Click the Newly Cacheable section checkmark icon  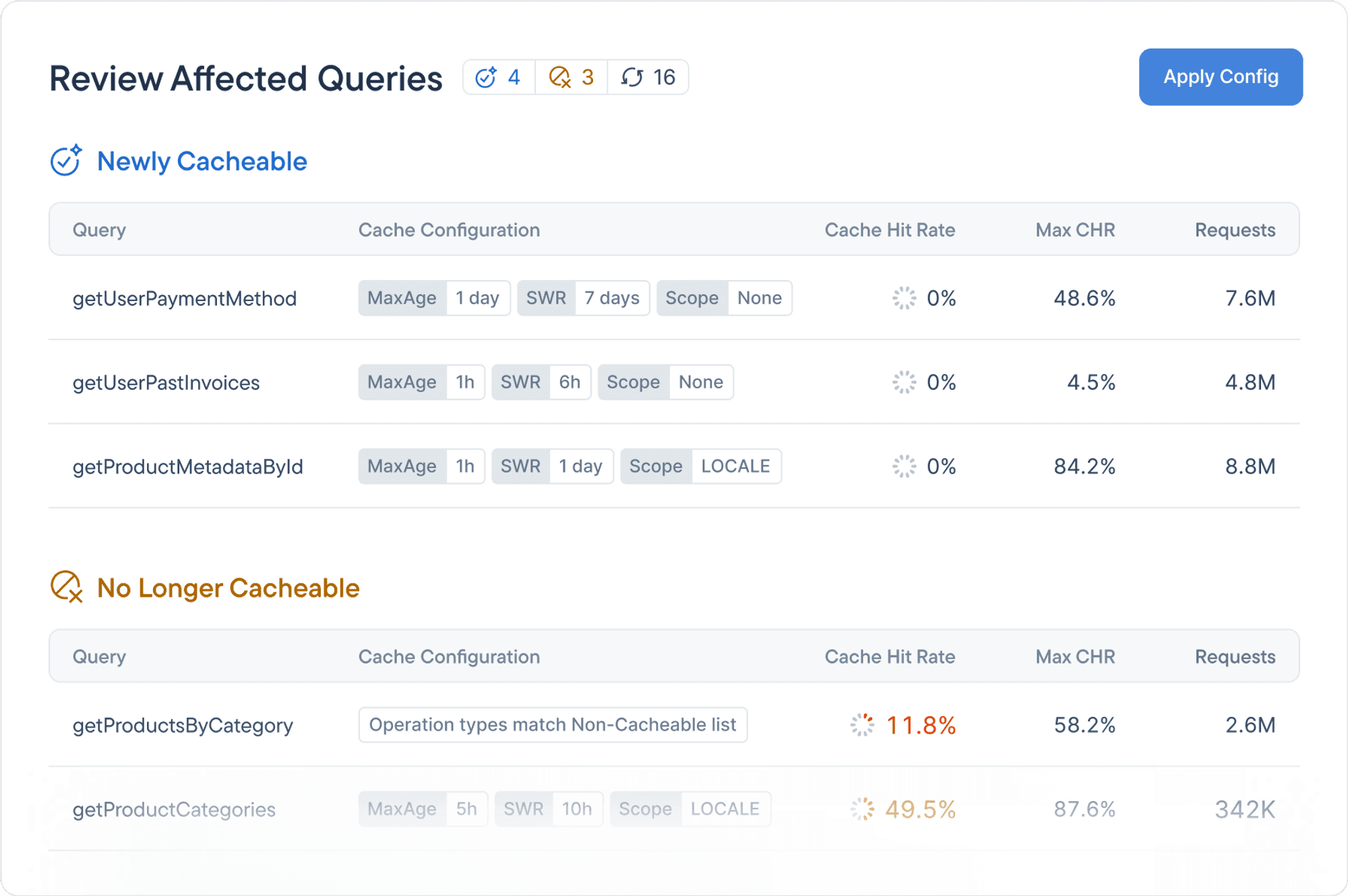point(67,160)
